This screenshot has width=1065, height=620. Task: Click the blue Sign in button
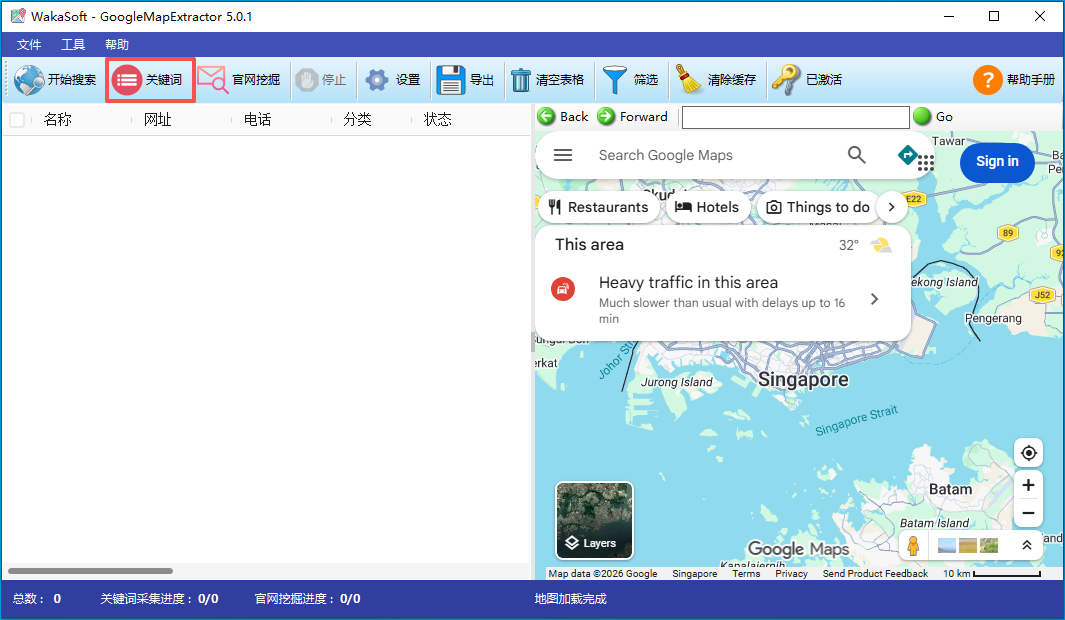[x=997, y=162]
